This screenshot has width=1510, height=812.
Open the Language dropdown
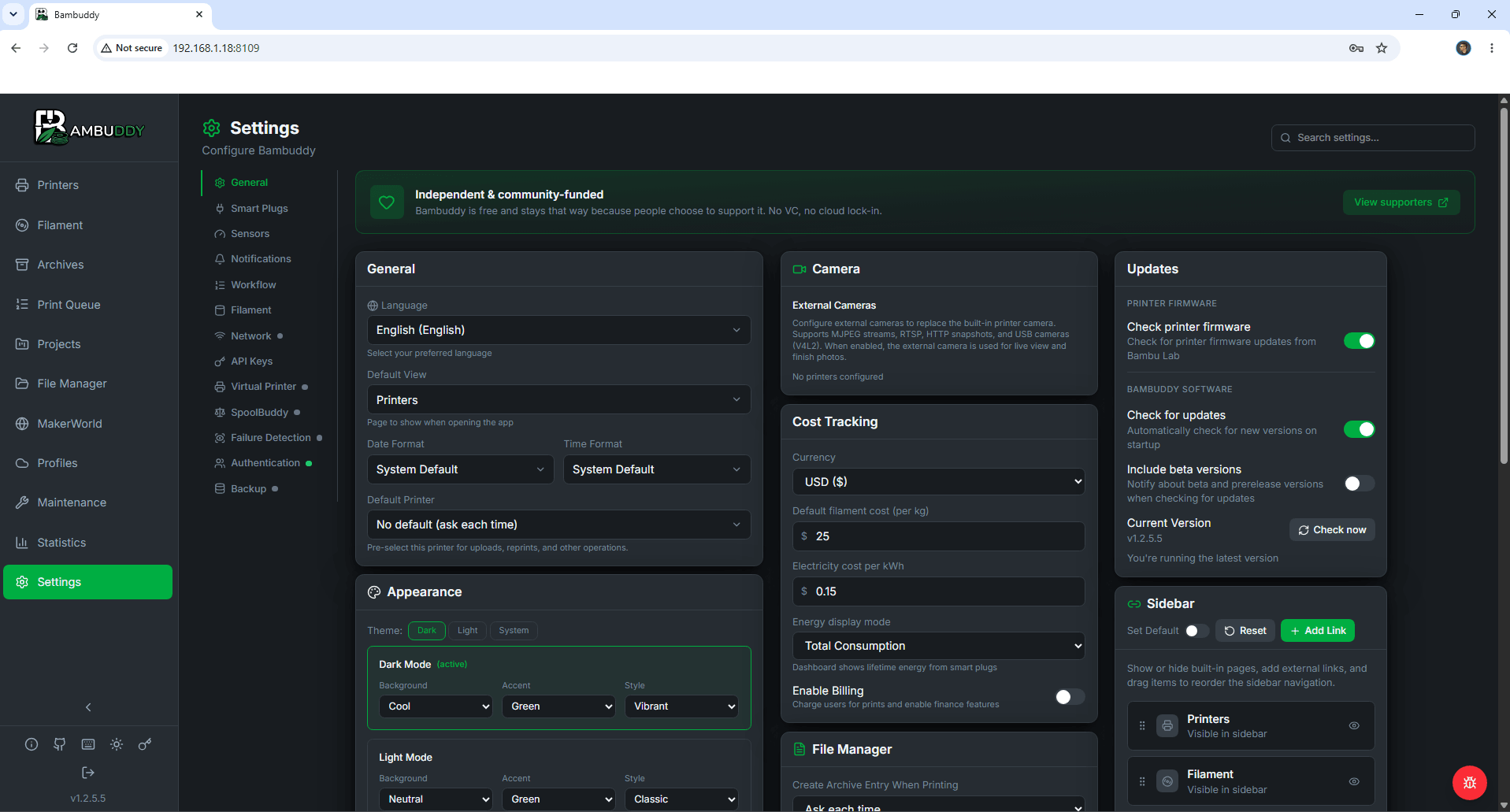click(x=558, y=330)
